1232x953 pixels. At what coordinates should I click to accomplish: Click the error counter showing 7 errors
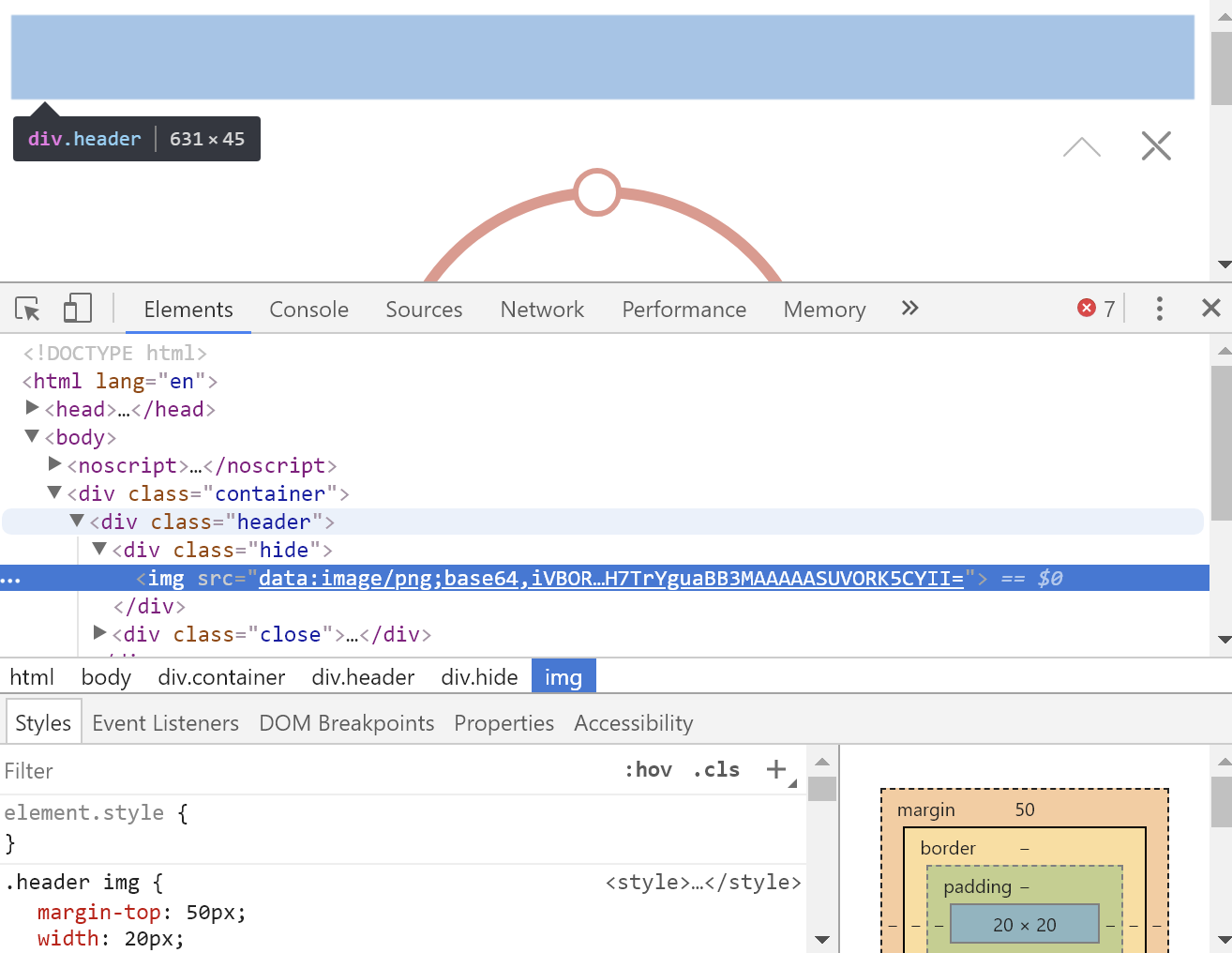pyautogui.click(x=1095, y=308)
